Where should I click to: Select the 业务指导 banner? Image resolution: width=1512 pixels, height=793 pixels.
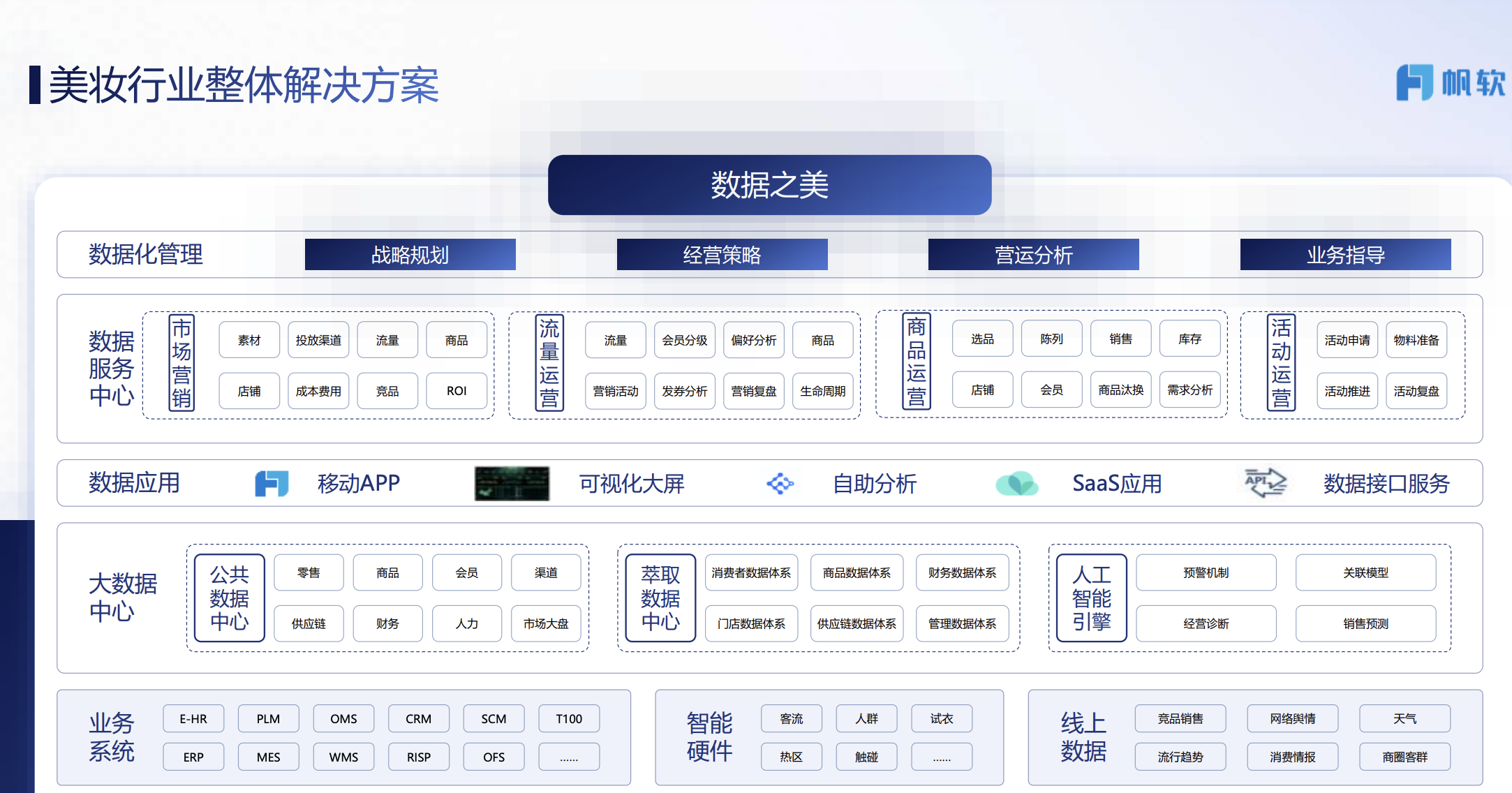1345,255
